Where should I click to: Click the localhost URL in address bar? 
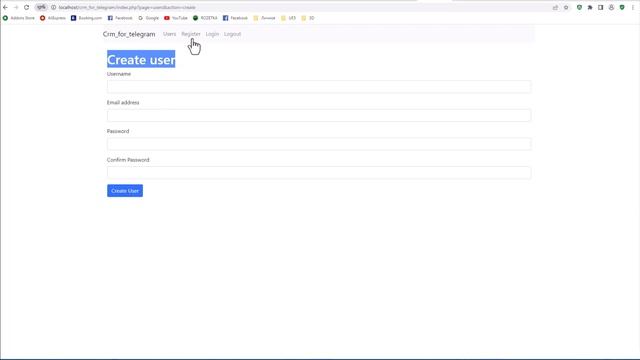click(x=127, y=7)
